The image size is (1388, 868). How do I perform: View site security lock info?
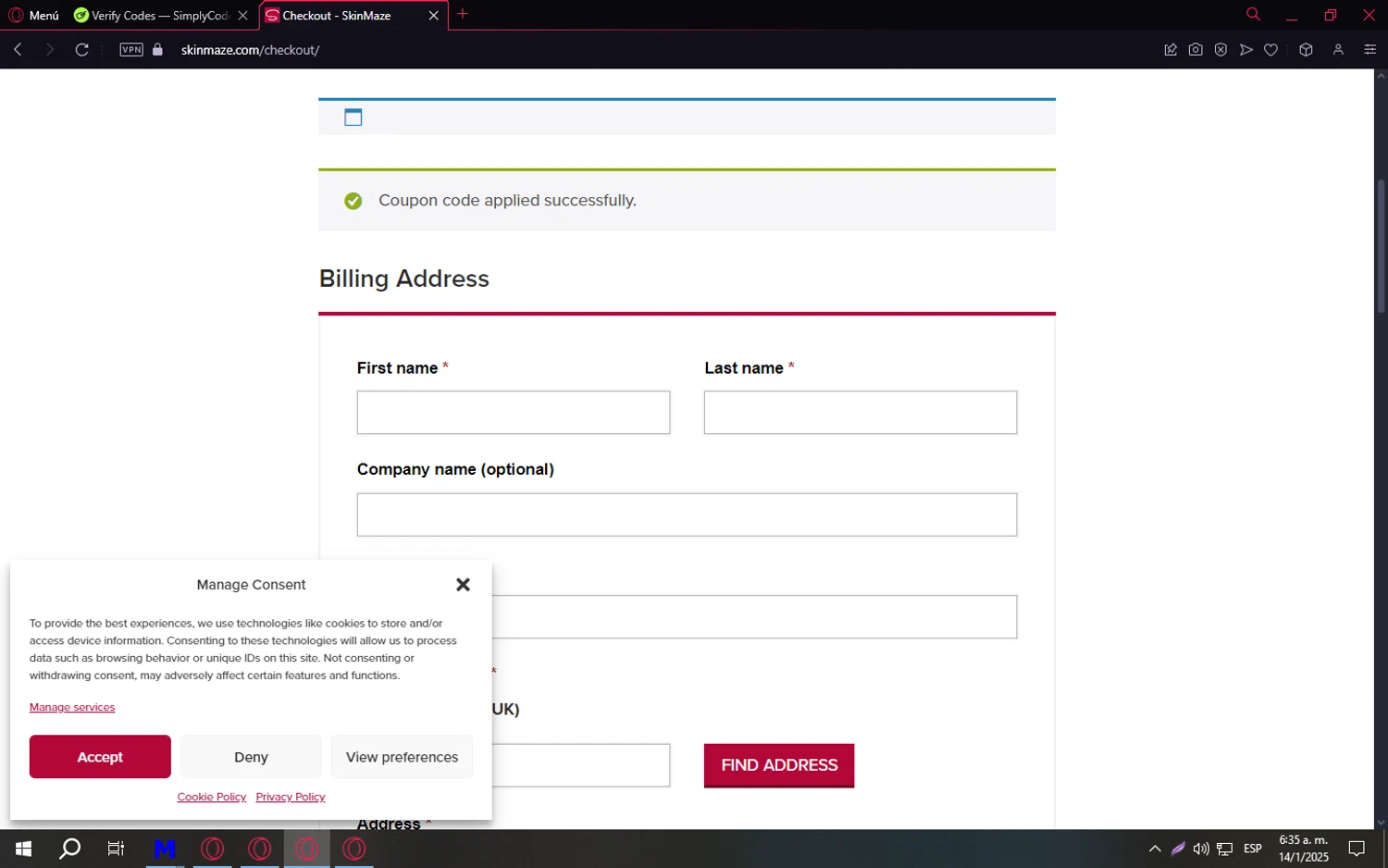click(157, 49)
